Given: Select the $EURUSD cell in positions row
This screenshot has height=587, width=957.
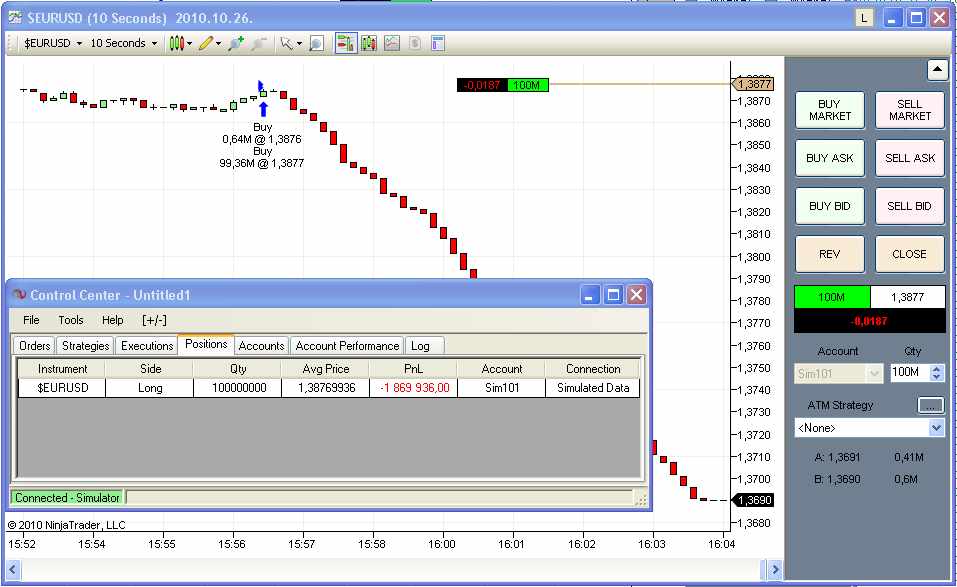Looking at the screenshot, I should [62, 387].
